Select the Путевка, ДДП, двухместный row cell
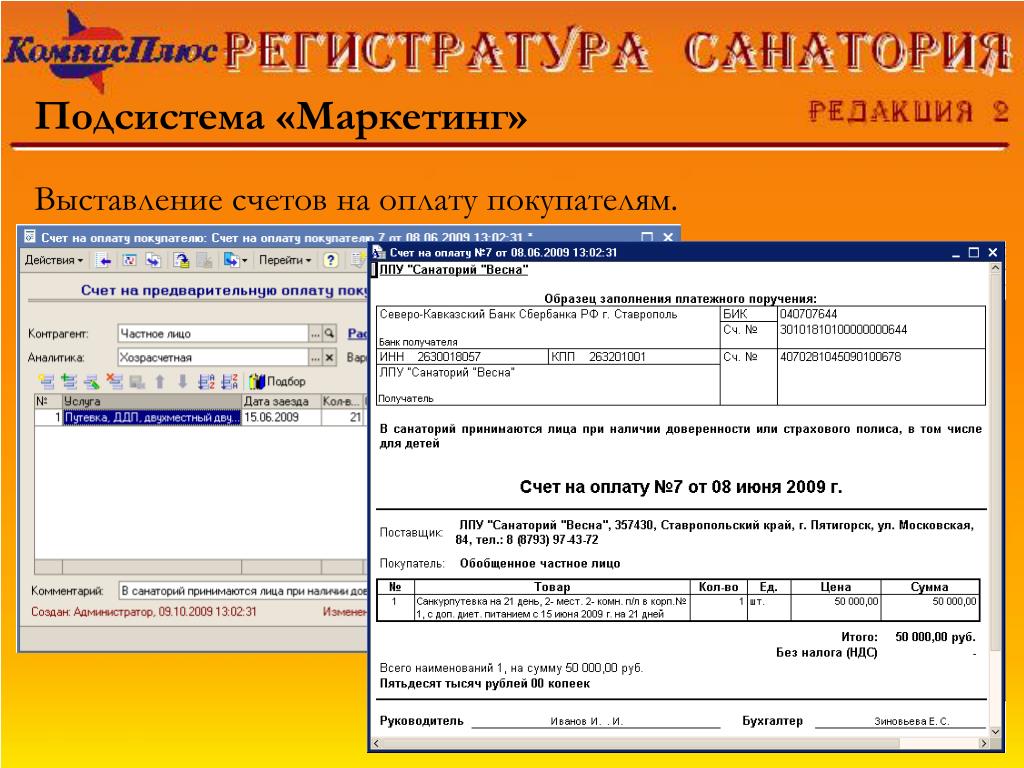 coord(152,417)
